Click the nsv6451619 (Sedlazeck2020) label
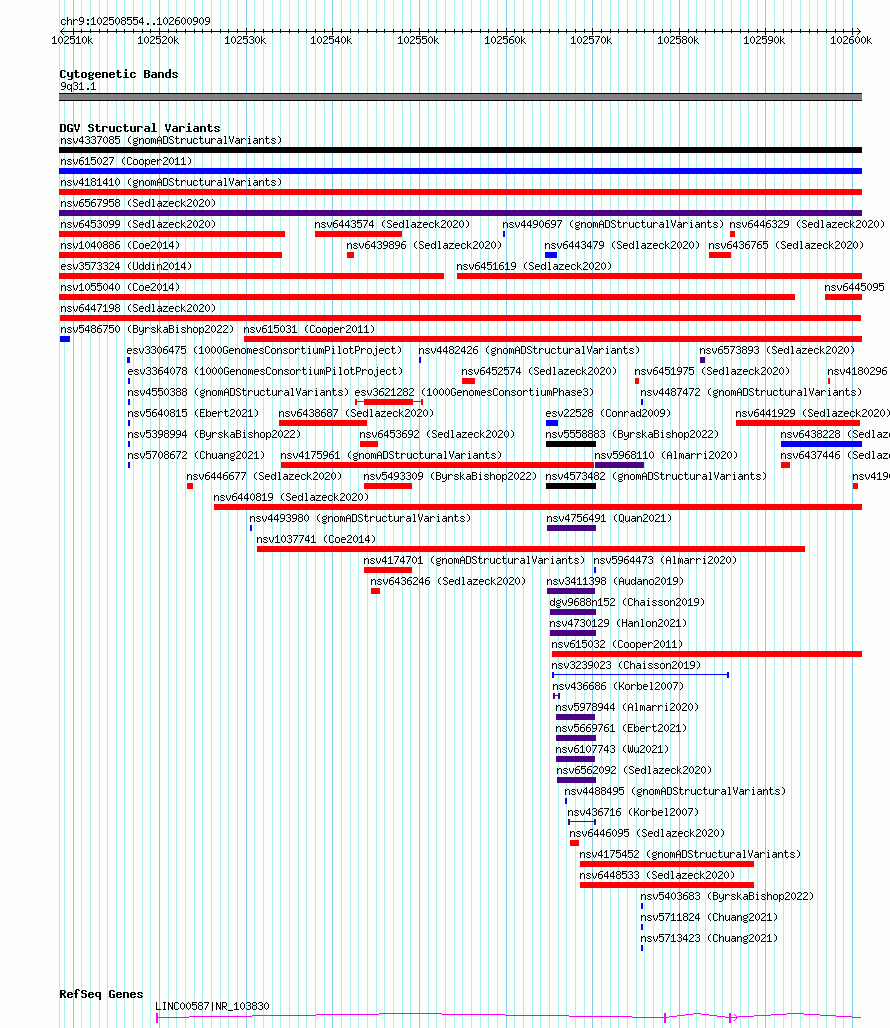Screen dimensions: 890x1028 (x=534, y=266)
